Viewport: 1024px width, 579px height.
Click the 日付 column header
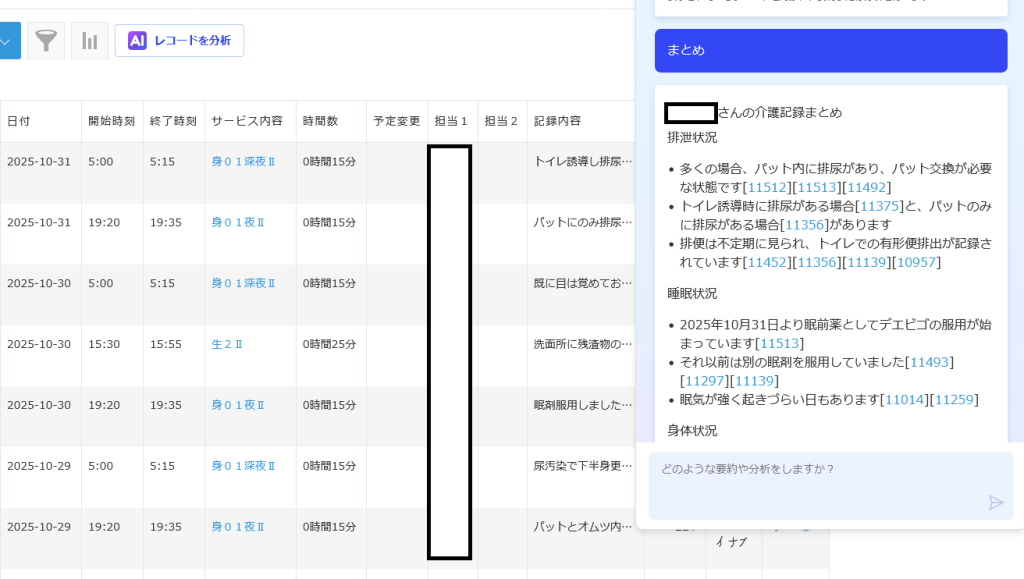tap(19, 121)
